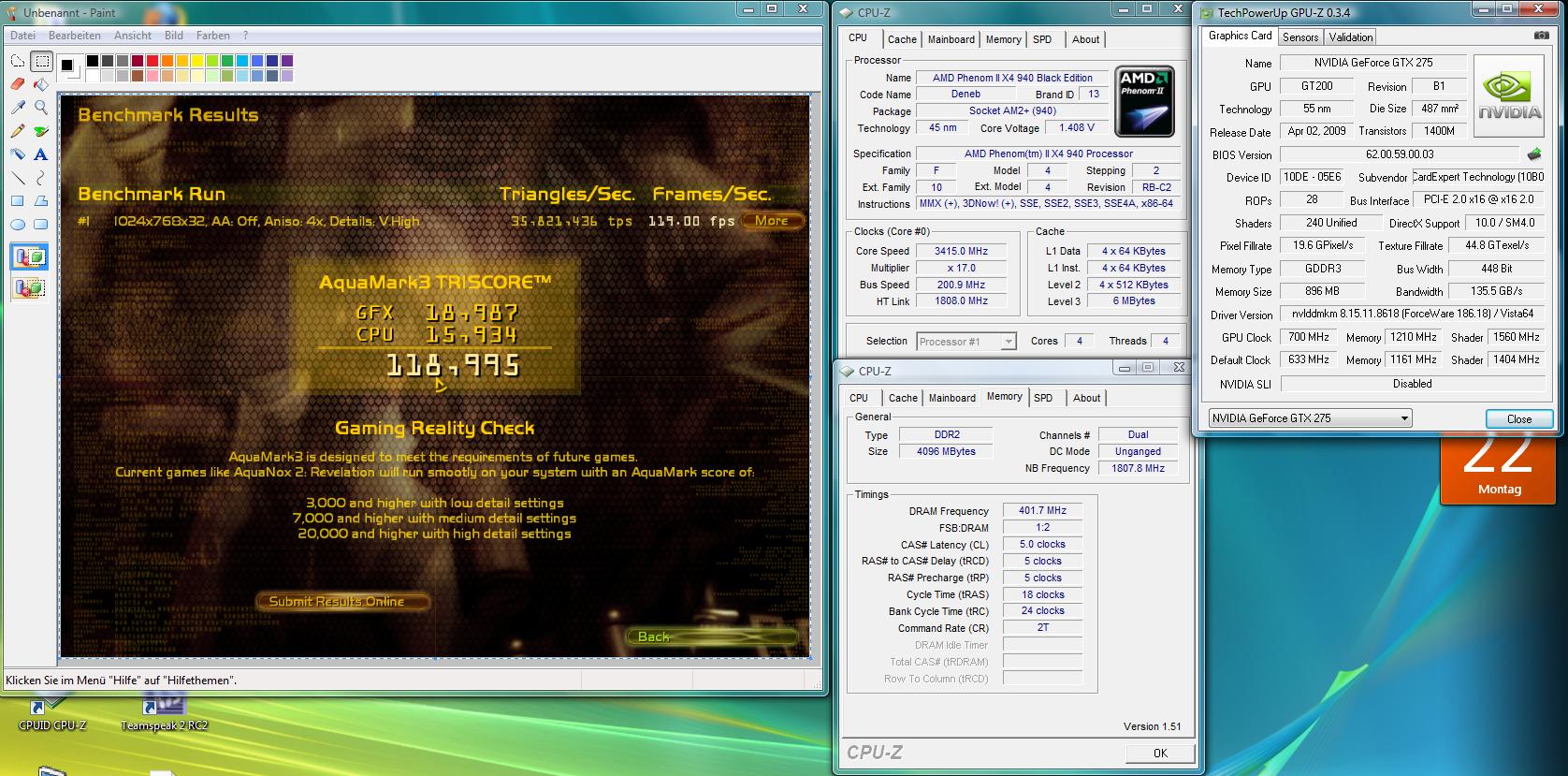
Task: Open SPD tab in CPU-Z memory window
Action: (x=1043, y=398)
